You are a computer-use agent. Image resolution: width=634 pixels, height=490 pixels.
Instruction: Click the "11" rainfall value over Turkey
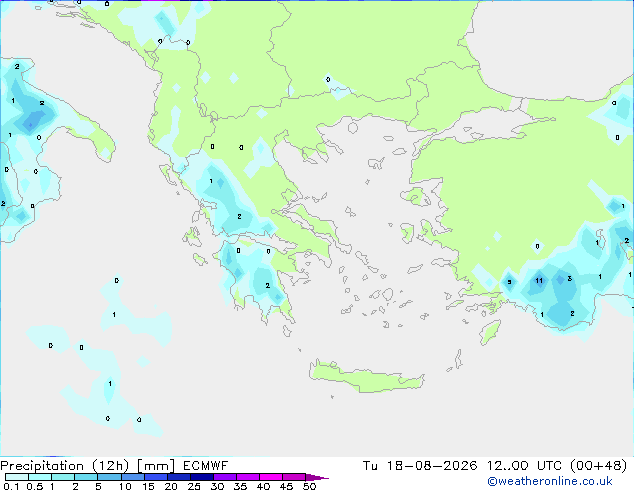[539, 281]
